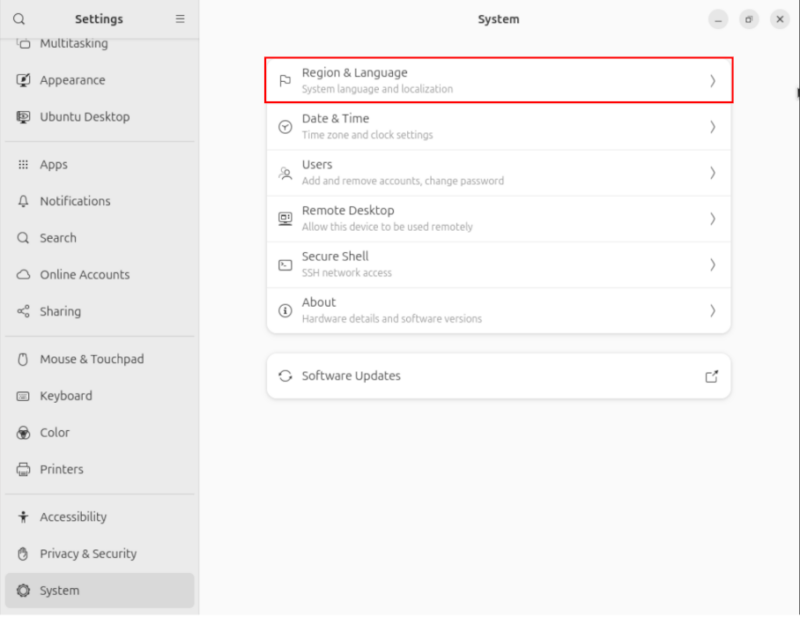
Task: Click the Sharing icon in the sidebar
Action: coord(25,311)
